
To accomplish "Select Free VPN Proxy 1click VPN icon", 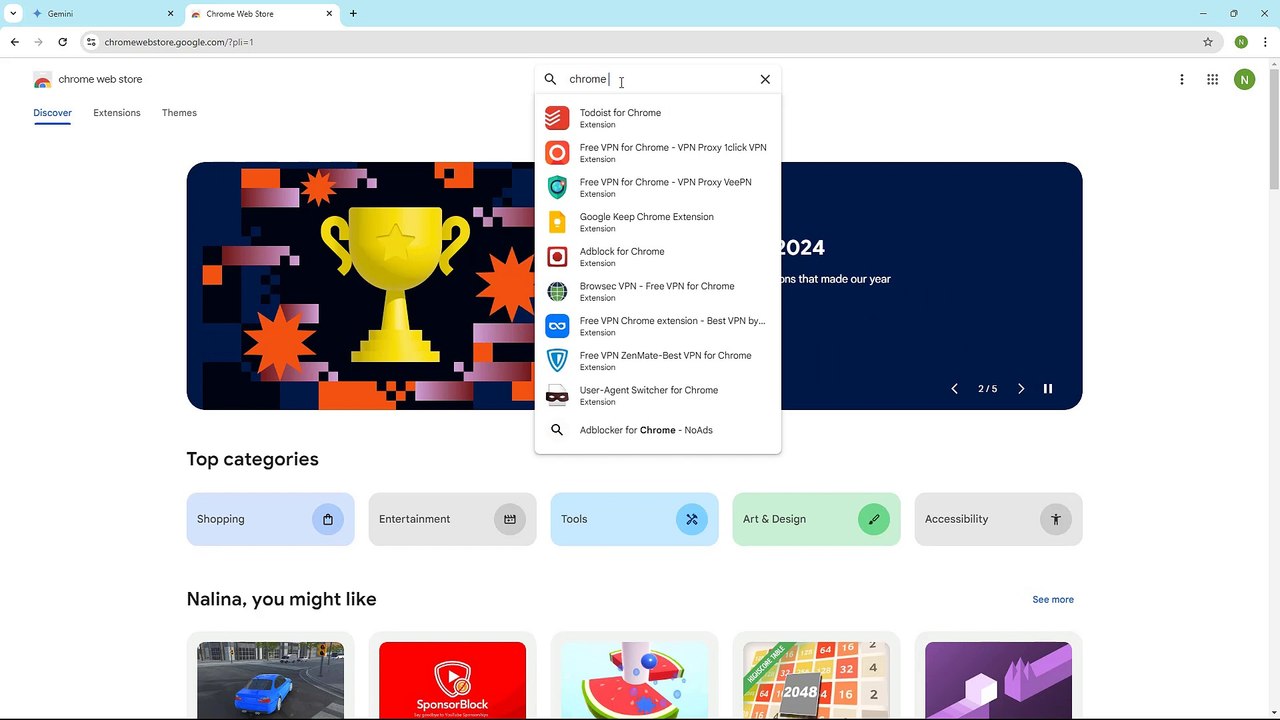I will click(x=557, y=153).
